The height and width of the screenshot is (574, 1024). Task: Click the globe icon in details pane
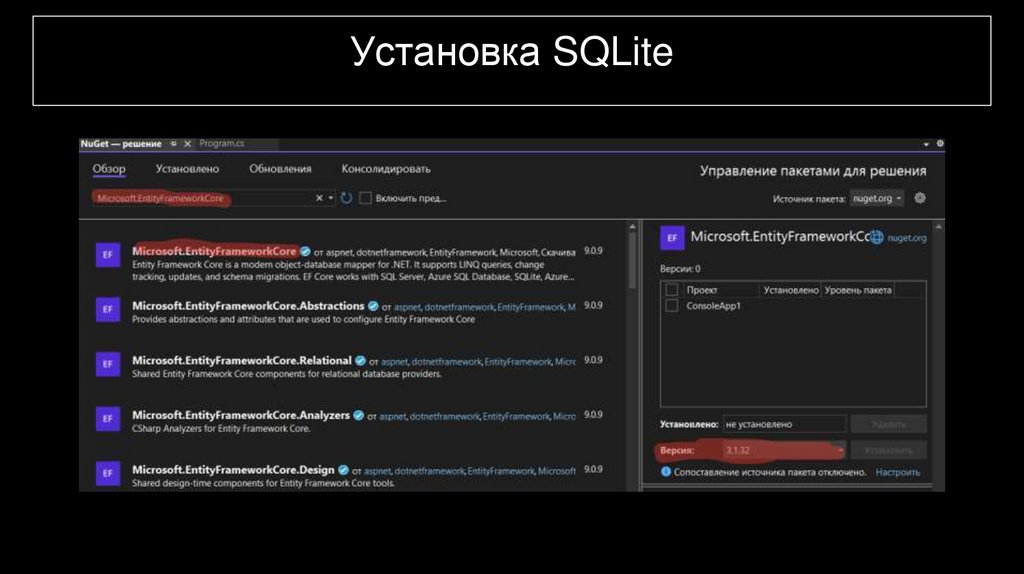pos(876,238)
